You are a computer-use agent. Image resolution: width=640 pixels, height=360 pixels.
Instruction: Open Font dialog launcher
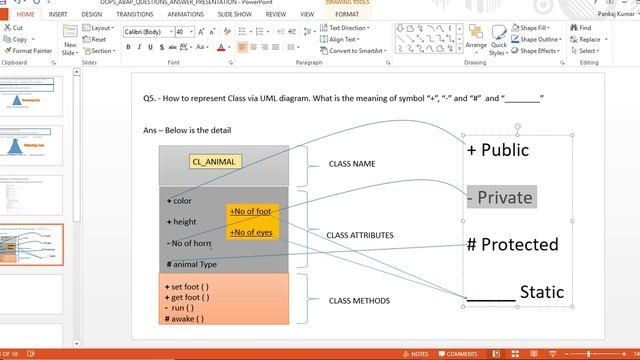tap(231, 63)
